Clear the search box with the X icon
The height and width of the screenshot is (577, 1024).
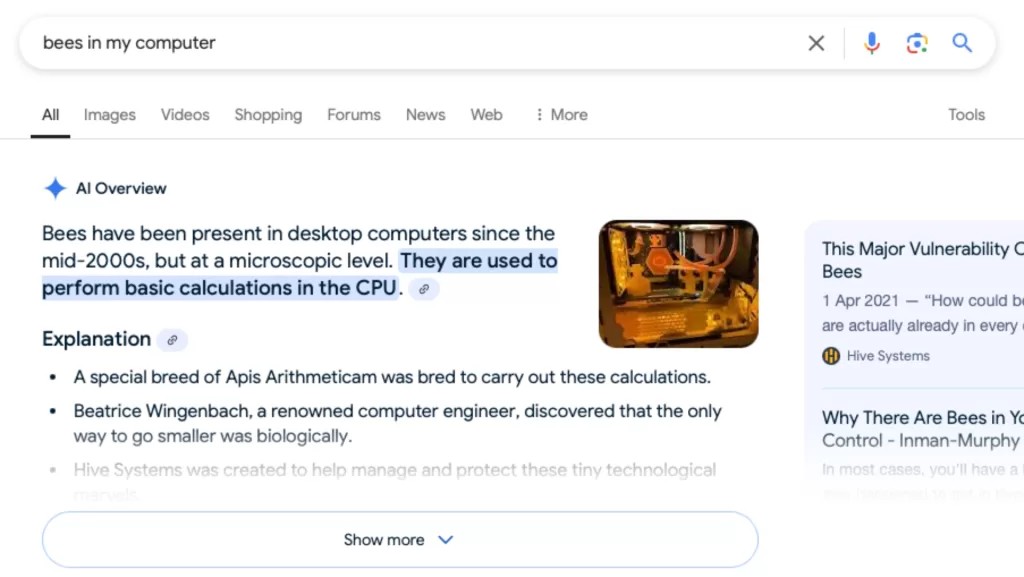coord(816,43)
